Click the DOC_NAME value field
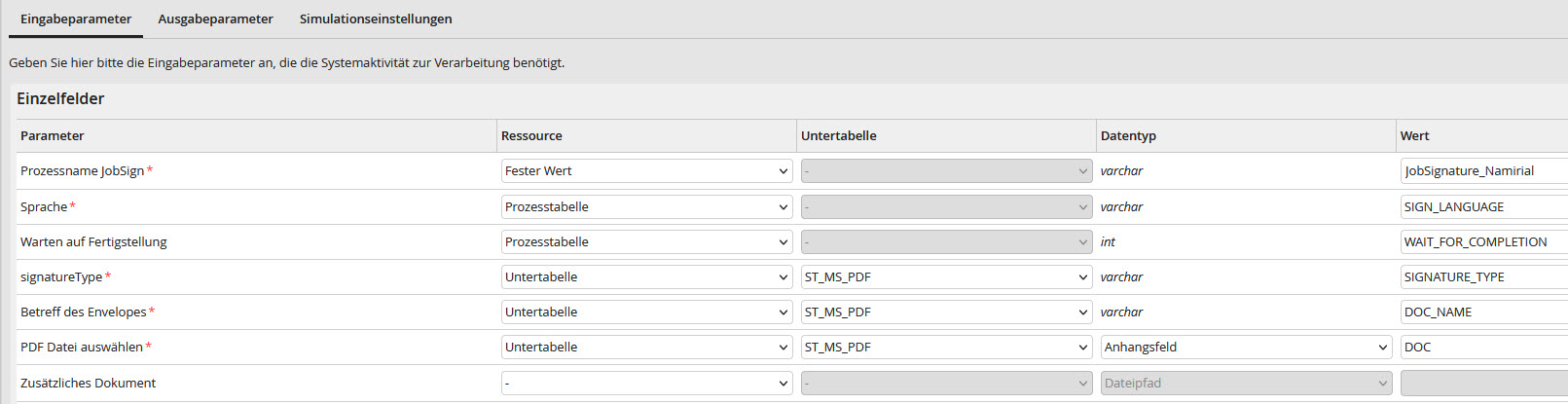The height and width of the screenshot is (404, 1568). tap(1484, 312)
